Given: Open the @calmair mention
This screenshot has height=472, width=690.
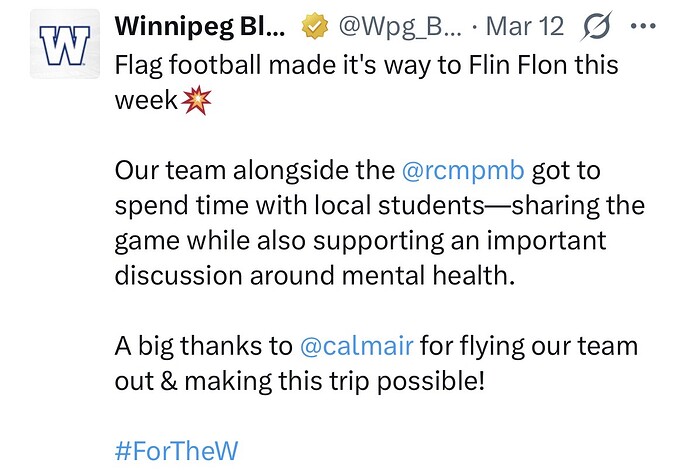Looking at the screenshot, I should pyautogui.click(x=356, y=346).
